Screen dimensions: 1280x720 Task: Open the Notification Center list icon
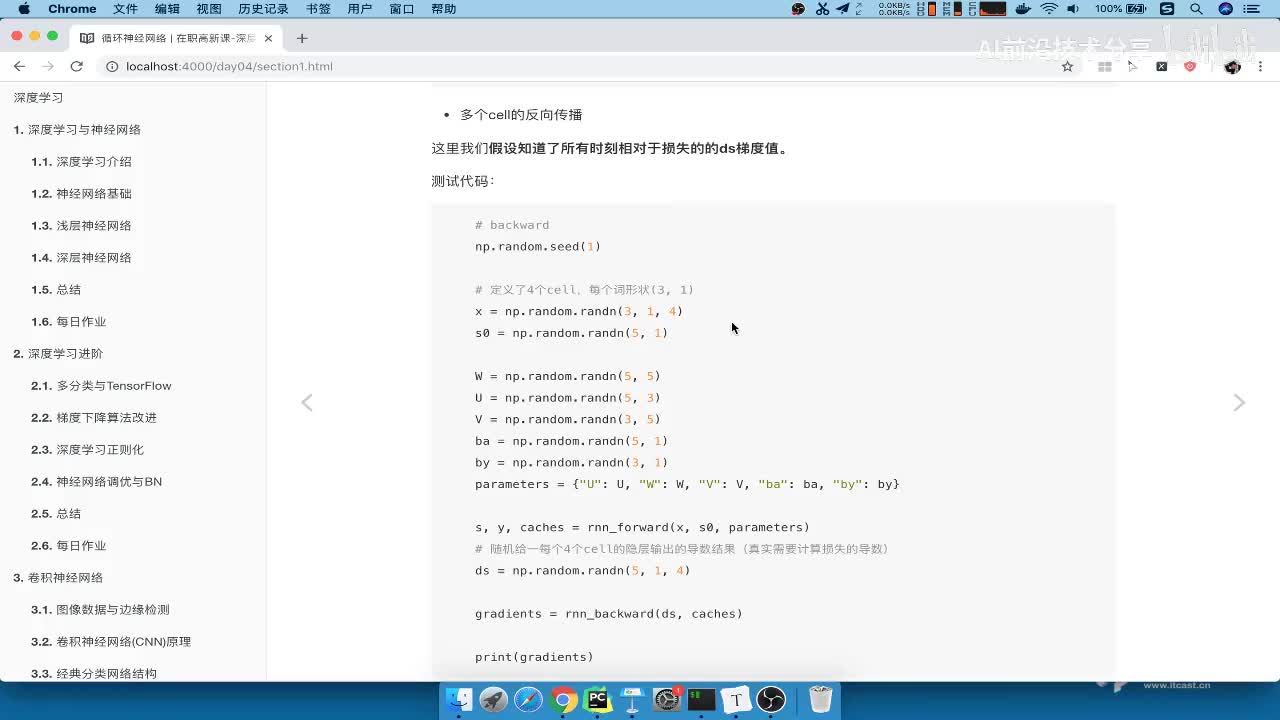pos(1253,9)
